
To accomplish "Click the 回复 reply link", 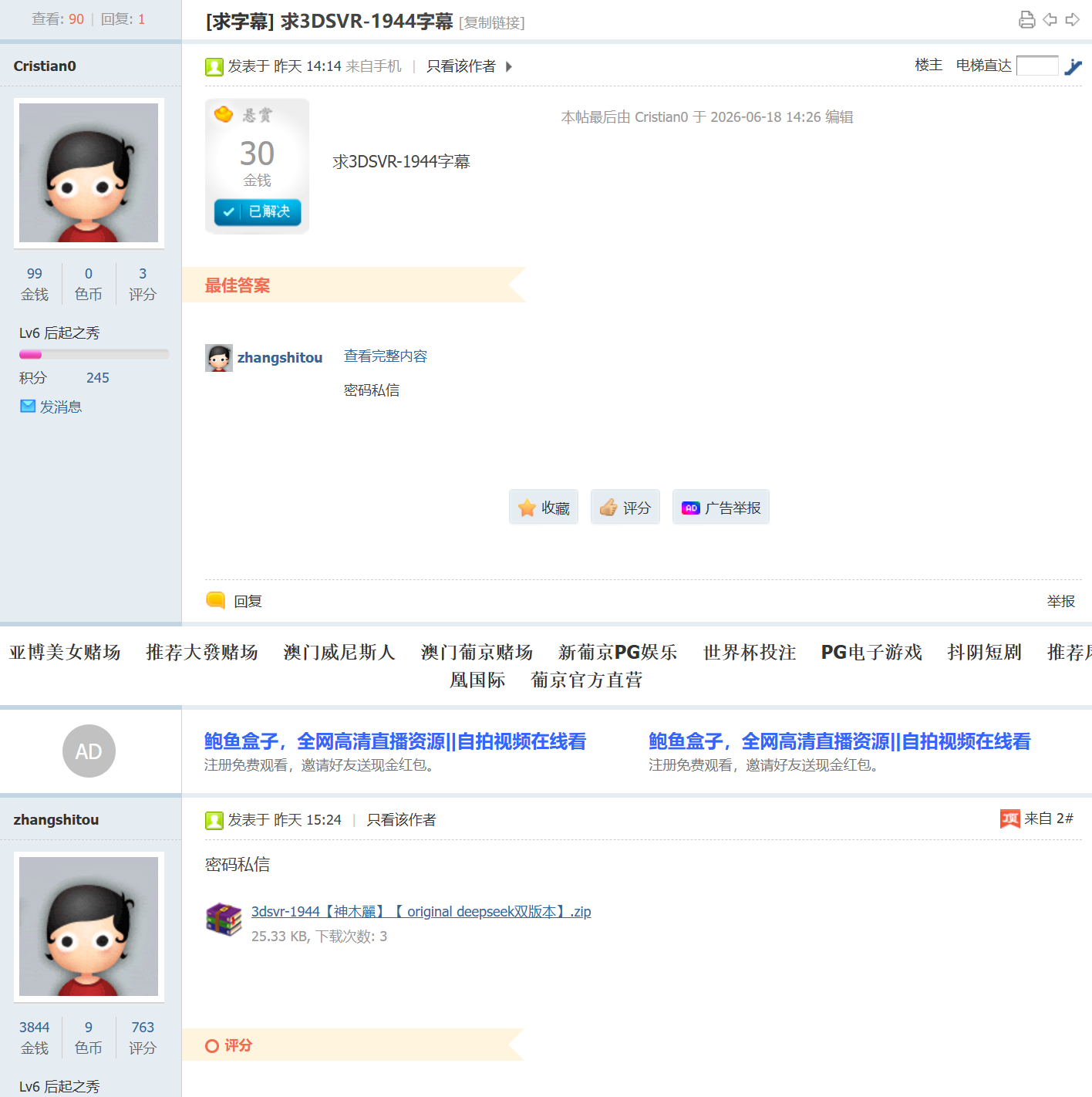I will pyautogui.click(x=248, y=601).
